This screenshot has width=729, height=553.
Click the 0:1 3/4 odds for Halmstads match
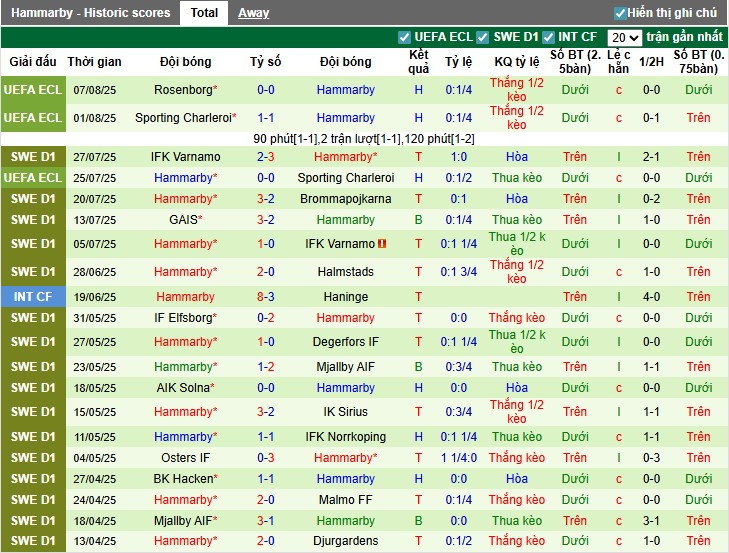pyautogui.click(x=458, y=272)
